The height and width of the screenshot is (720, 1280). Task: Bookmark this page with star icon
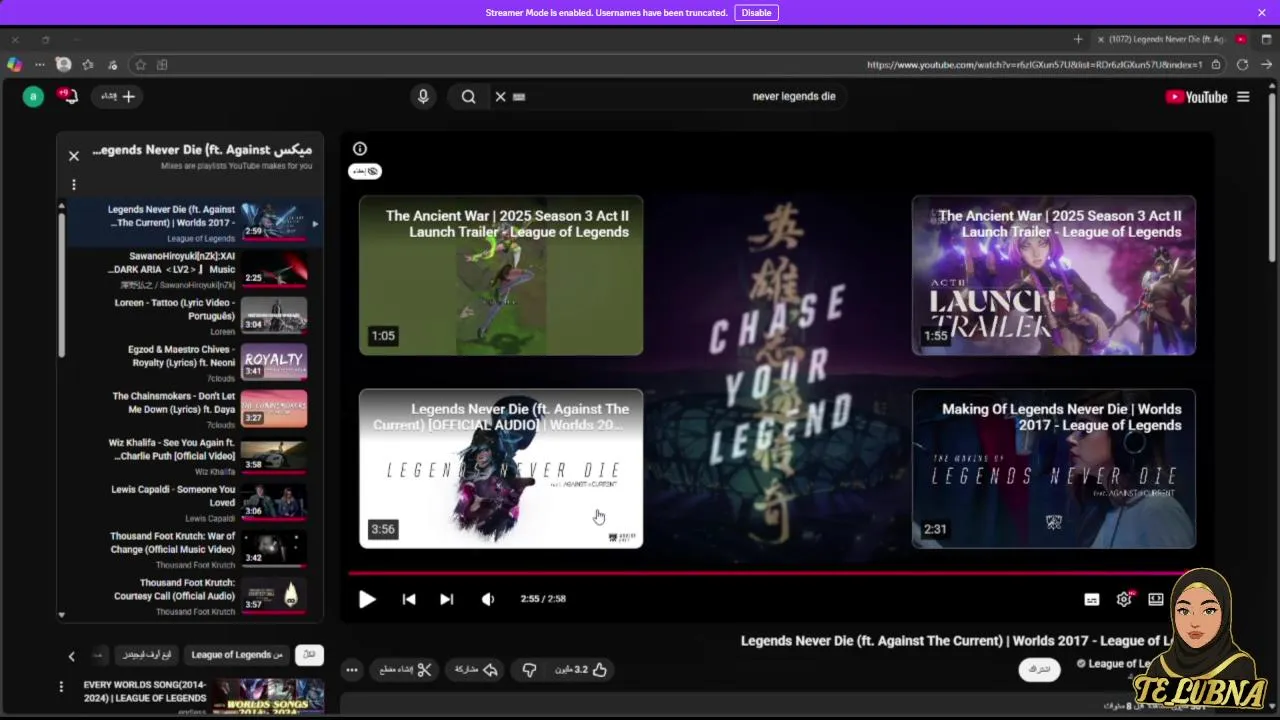point(140,65)
